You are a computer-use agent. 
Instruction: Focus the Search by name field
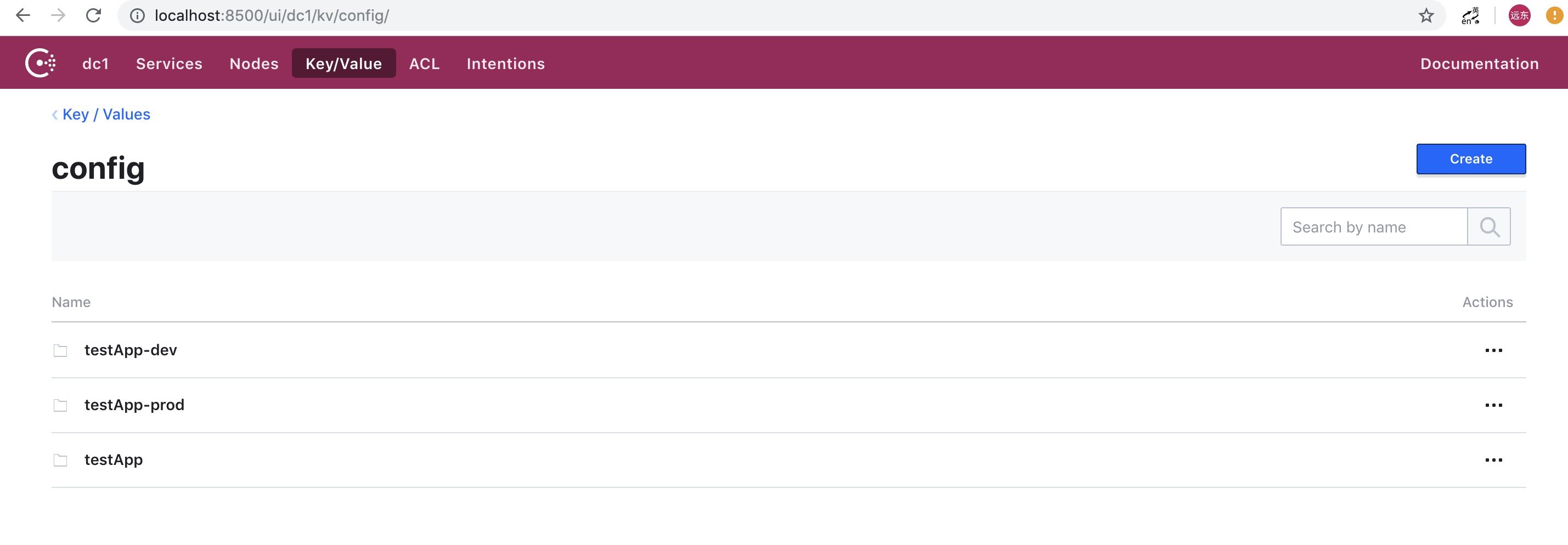tap(1373, 227)
